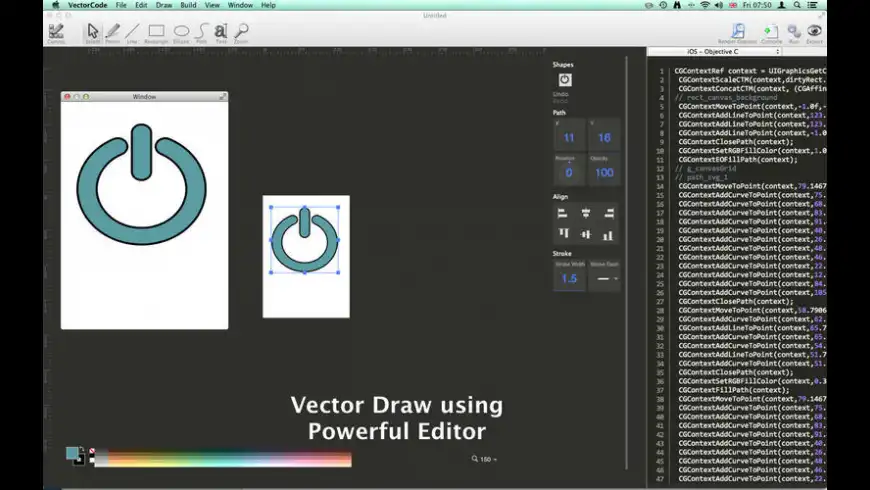Click the Run gears icon

coord(794,33)
